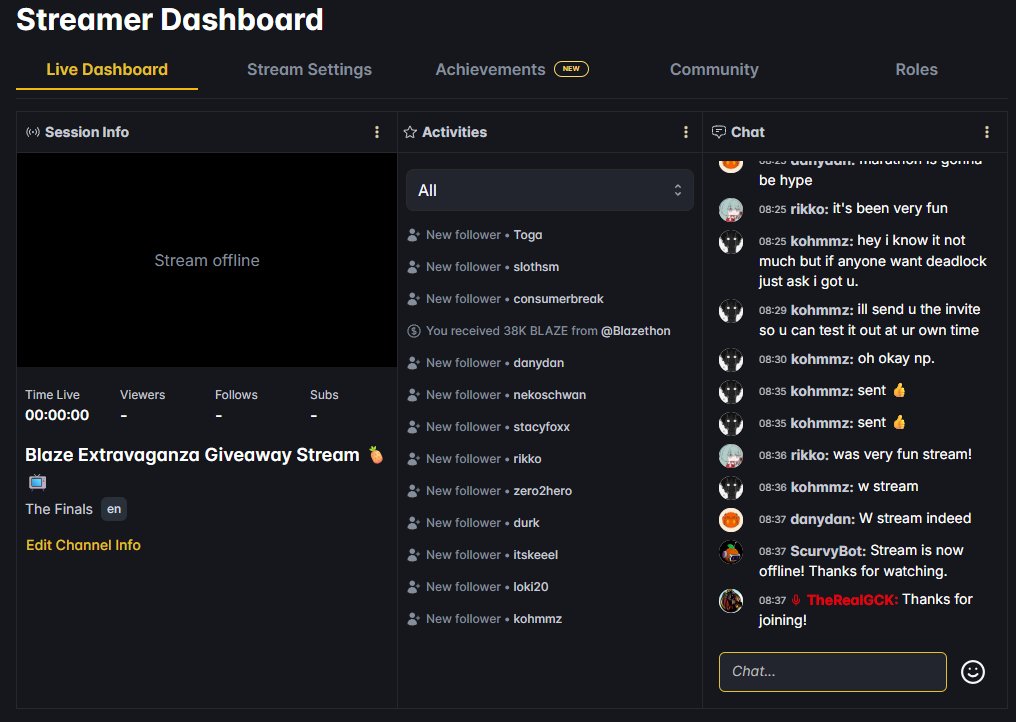Click the Time Live 00:00:00 value
Image resolution: width=1016 pixels, height=722 pixels.
tap(57, 415)
